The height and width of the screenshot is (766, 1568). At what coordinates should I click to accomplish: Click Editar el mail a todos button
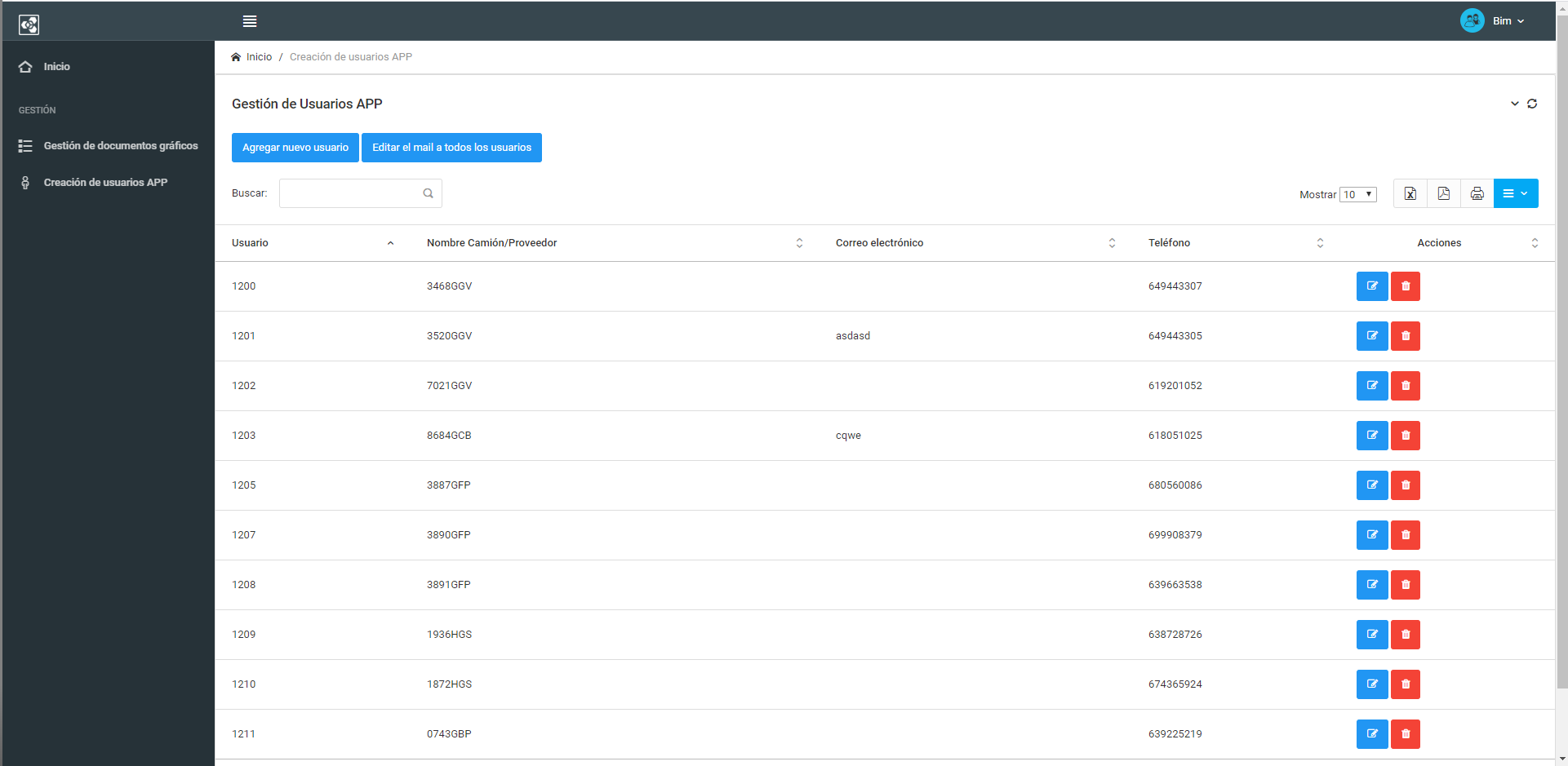(451, 148)
